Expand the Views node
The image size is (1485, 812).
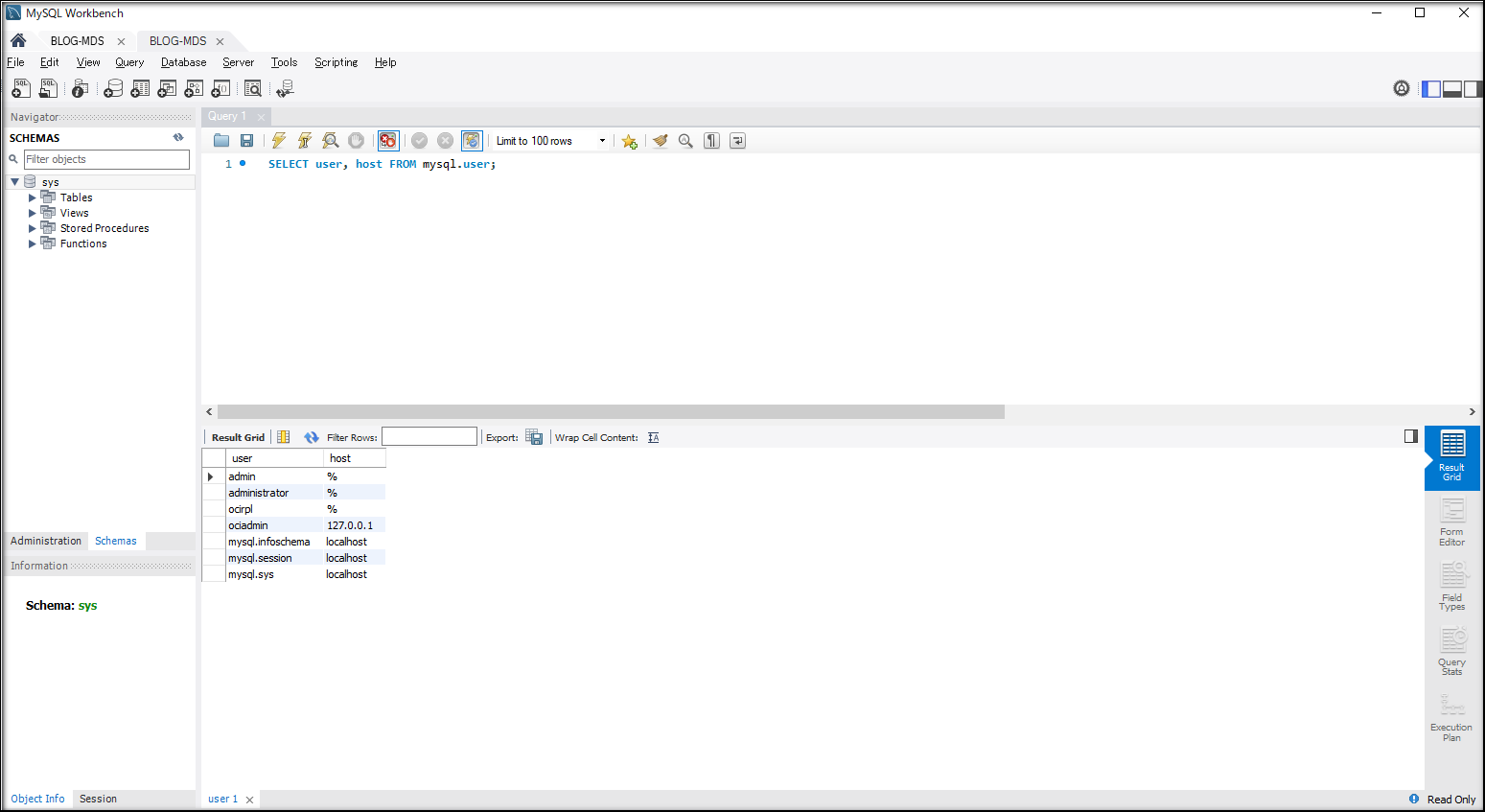coord(32,213)
